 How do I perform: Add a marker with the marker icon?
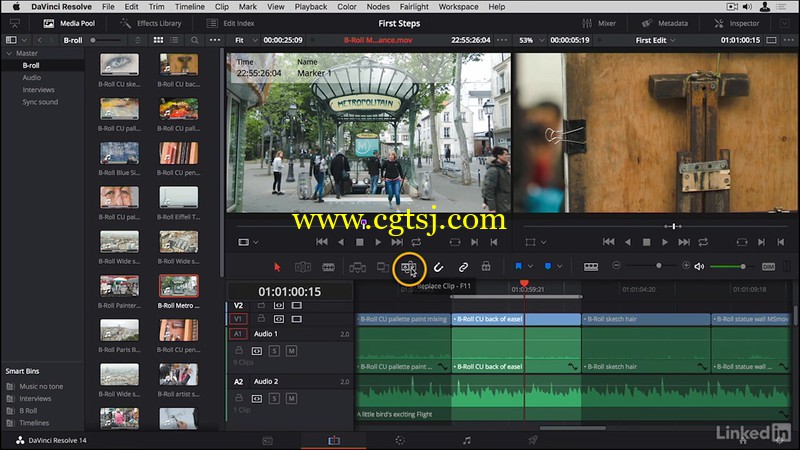click(x=548, y=266)
